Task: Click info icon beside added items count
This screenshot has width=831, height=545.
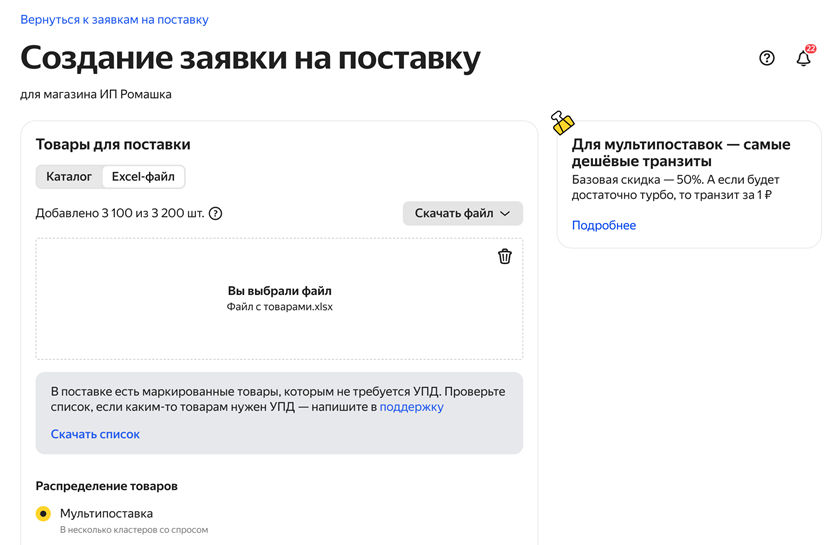Action: [x=215, y=213]
